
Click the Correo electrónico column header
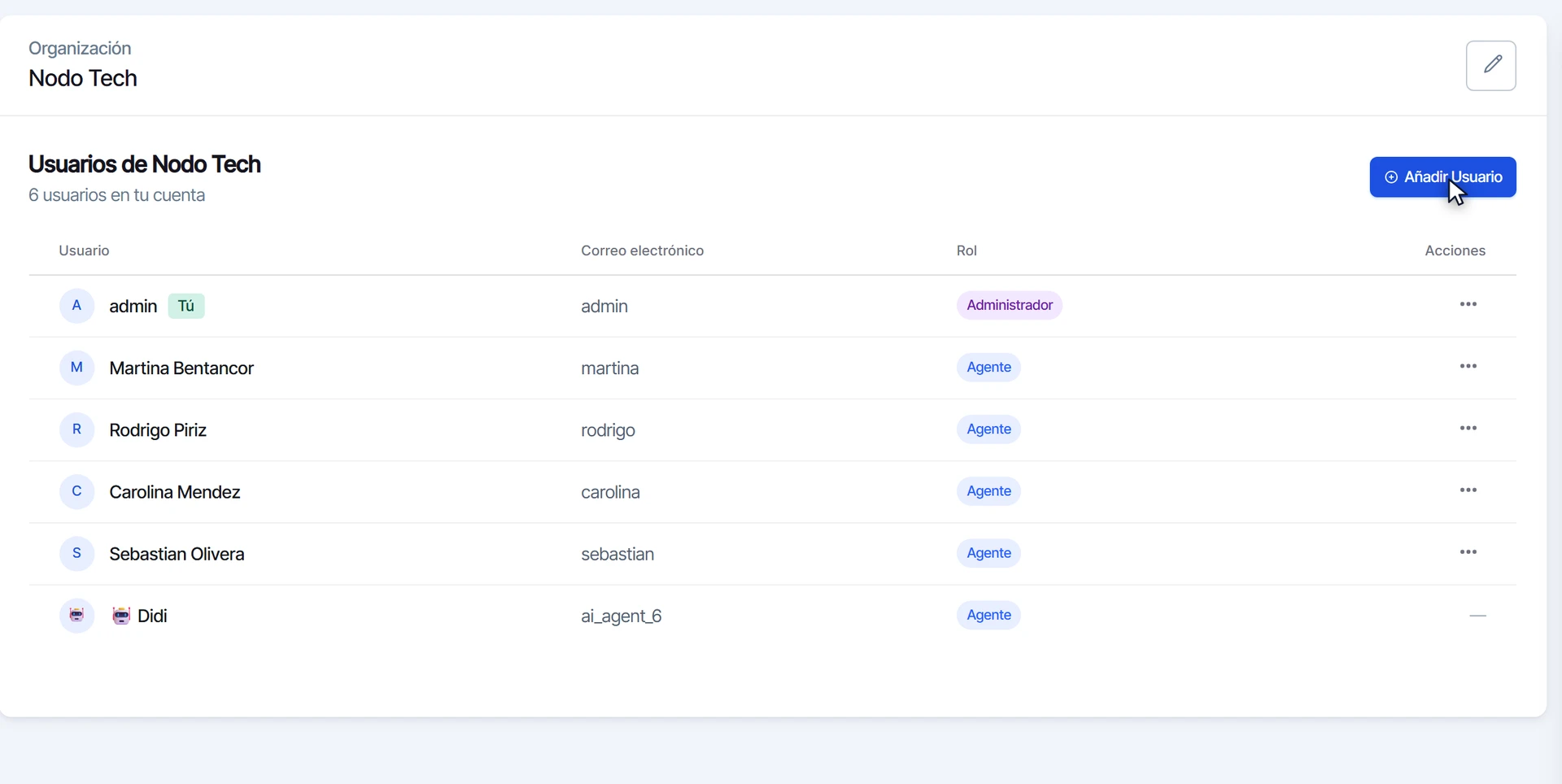643,250
